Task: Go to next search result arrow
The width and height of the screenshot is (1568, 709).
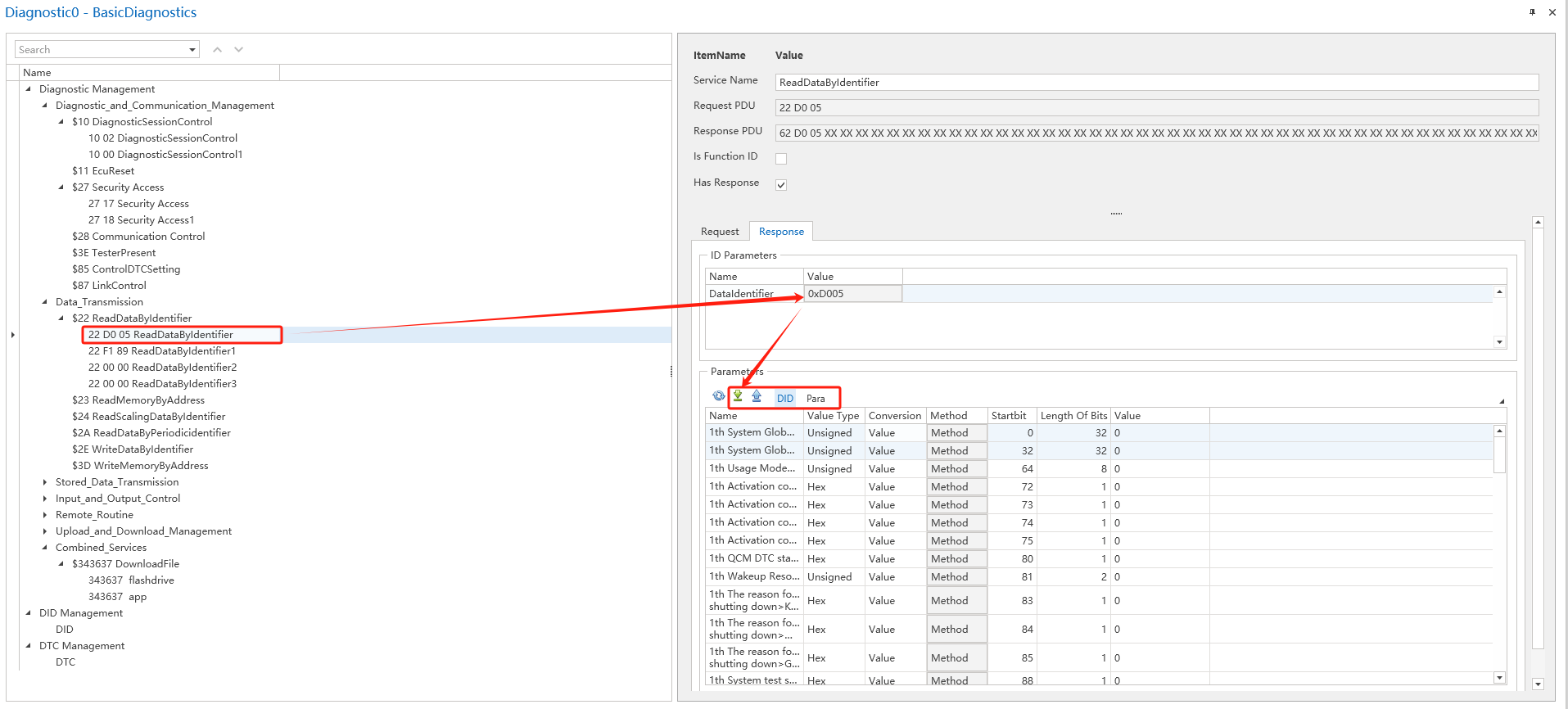Action: (239, 50)
